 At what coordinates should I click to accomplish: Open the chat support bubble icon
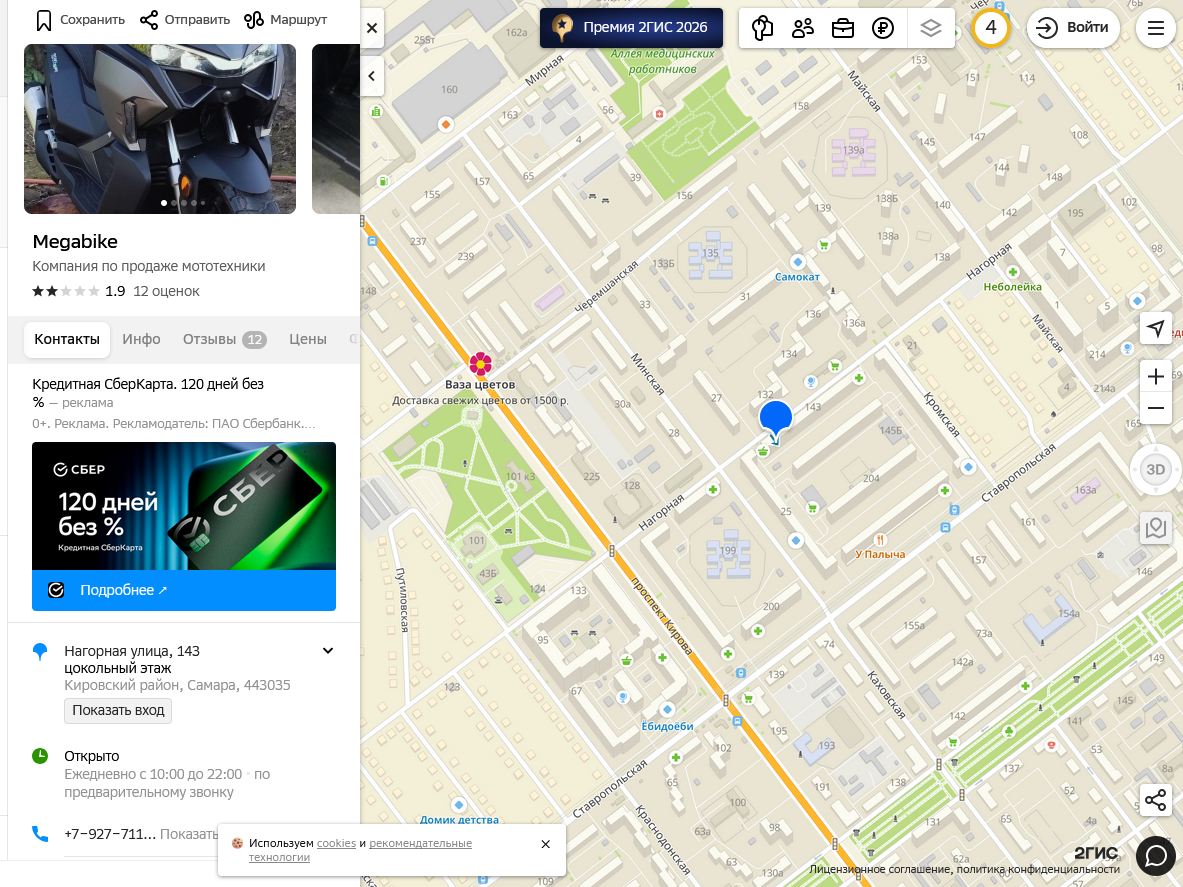[1156, 857]
